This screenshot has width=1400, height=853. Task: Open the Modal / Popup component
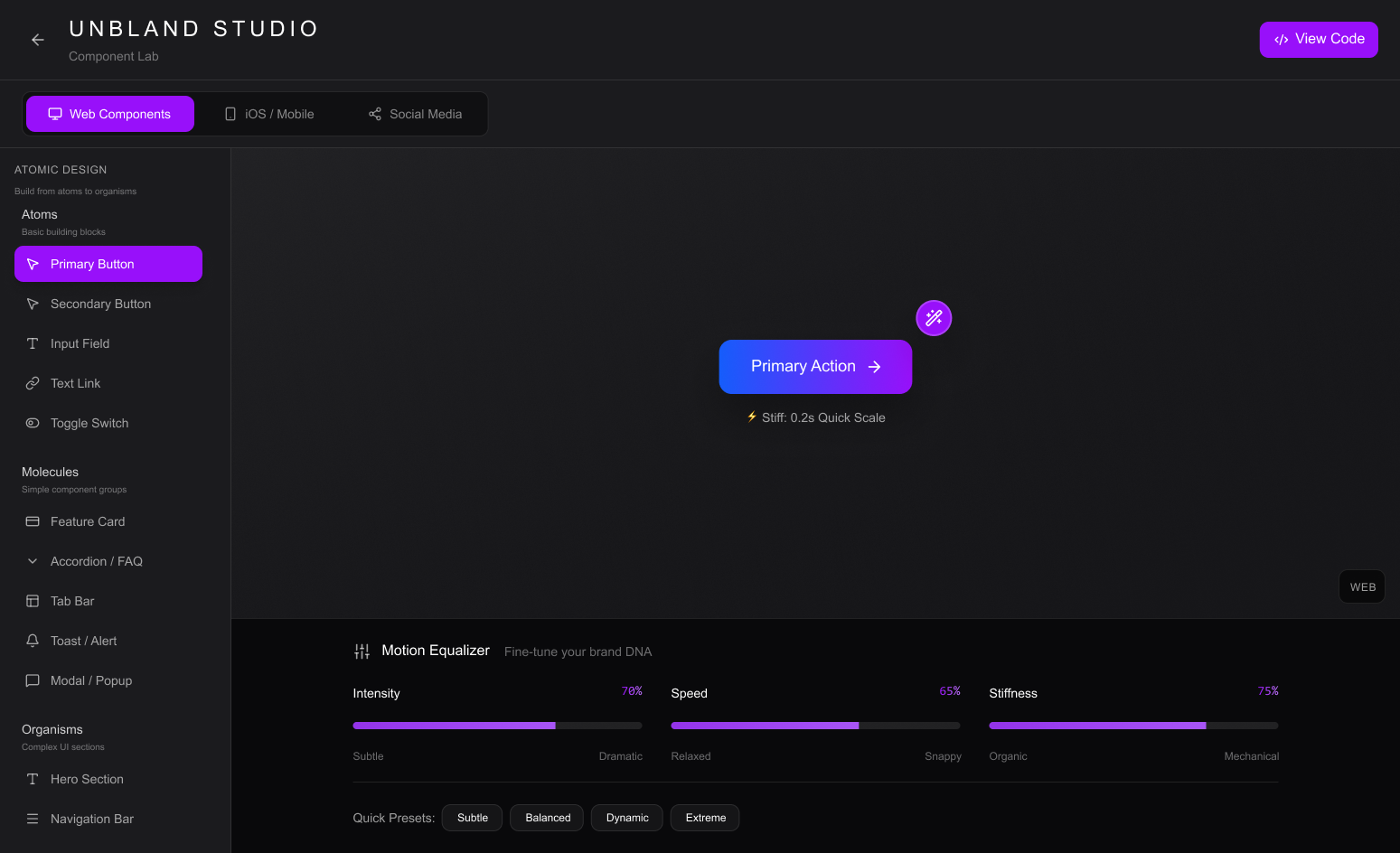(x=108, y=680)
